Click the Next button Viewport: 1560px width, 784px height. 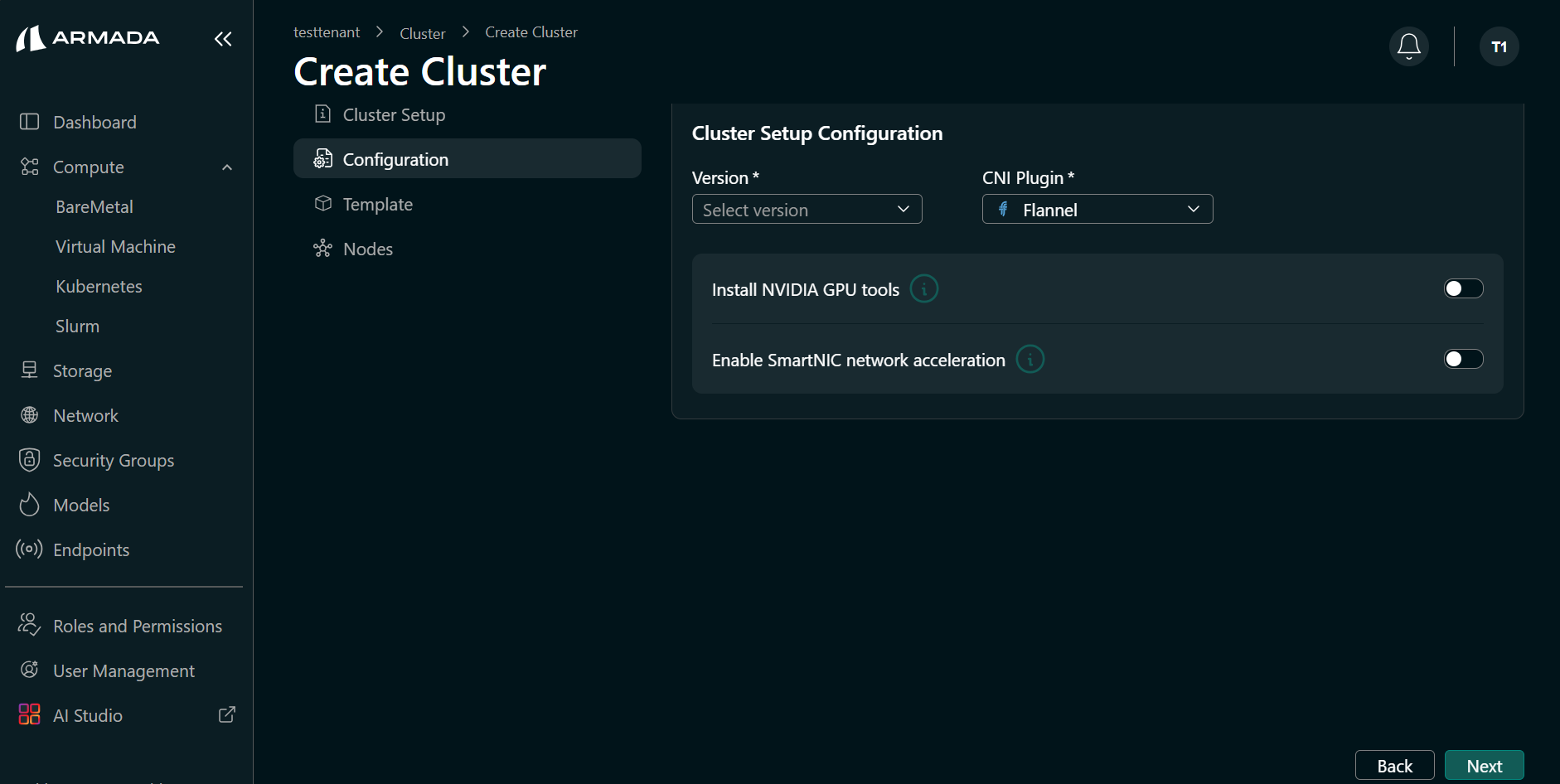1484,765
